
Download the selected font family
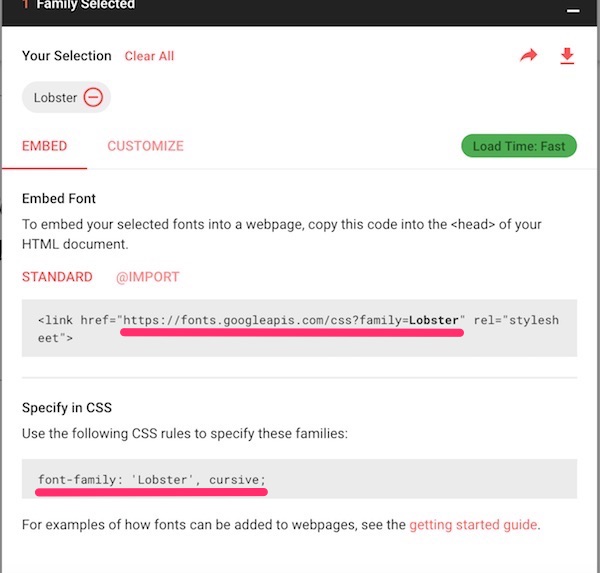567,56
